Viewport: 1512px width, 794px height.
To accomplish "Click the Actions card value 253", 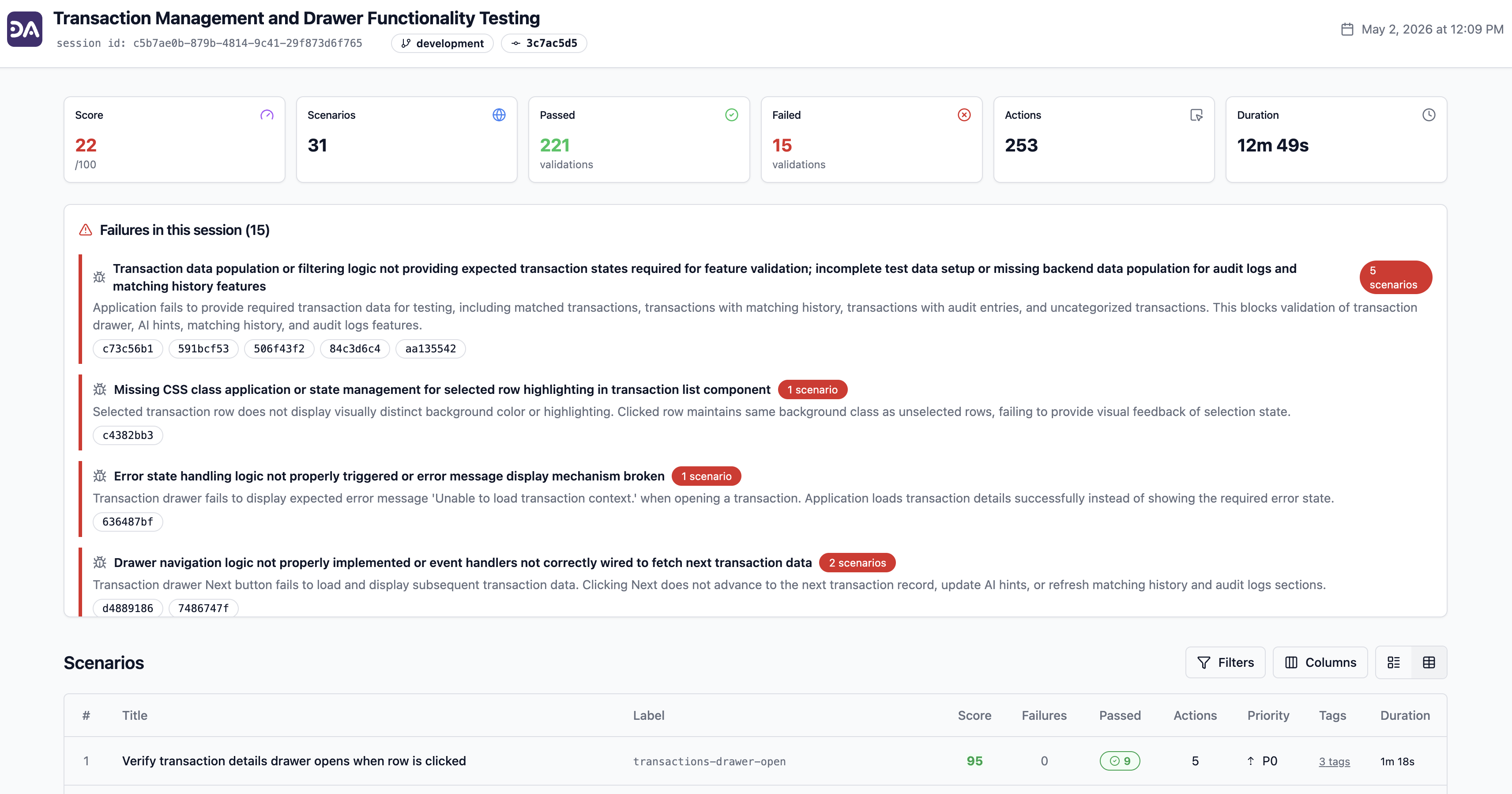I will [1021, 146].
